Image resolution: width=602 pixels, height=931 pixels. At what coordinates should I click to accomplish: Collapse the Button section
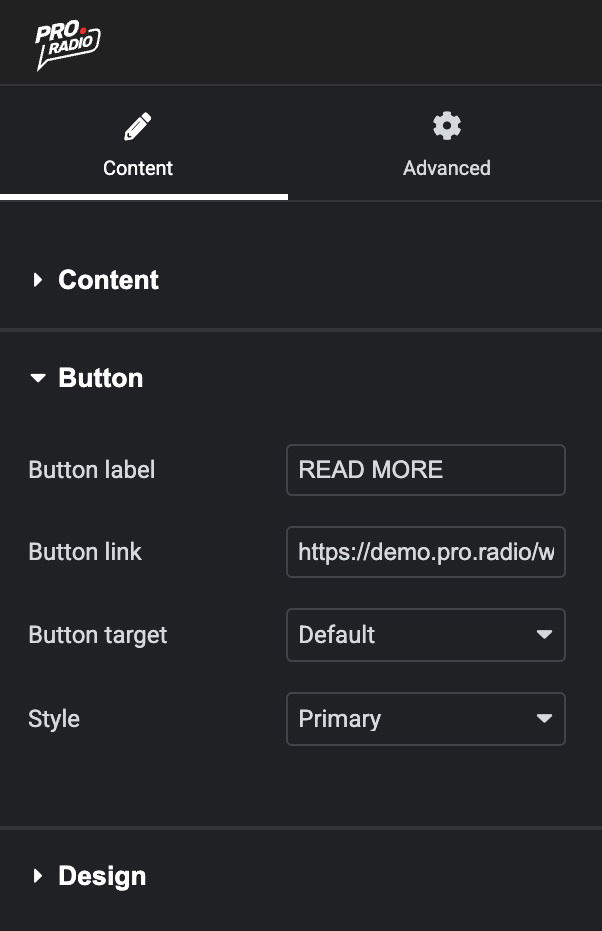tap(100, 378)
